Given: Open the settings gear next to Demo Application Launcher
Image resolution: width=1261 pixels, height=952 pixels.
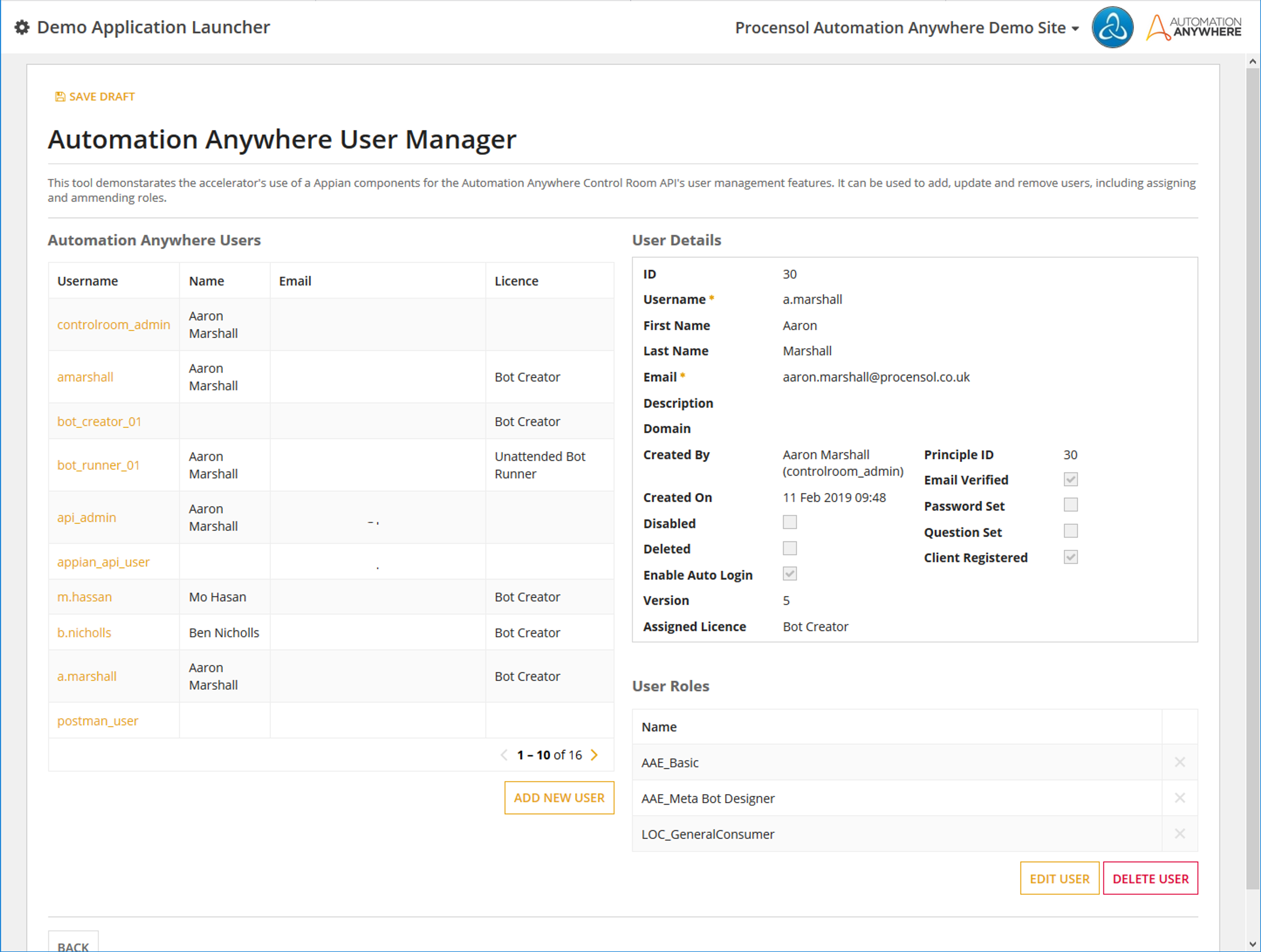Looking at the screenshot, I should tap(22, 27).
